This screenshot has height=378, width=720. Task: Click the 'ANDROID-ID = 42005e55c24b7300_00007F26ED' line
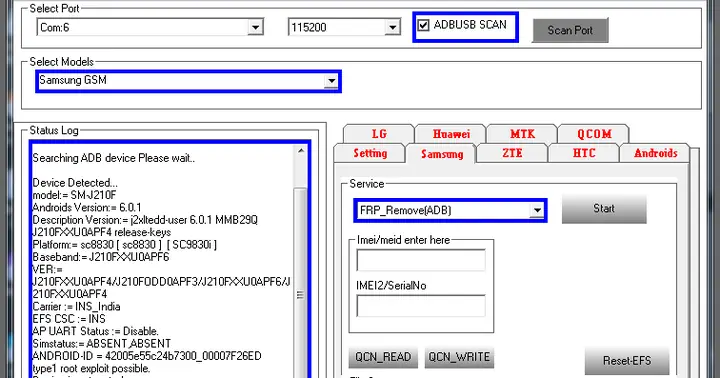click(147, 356)
